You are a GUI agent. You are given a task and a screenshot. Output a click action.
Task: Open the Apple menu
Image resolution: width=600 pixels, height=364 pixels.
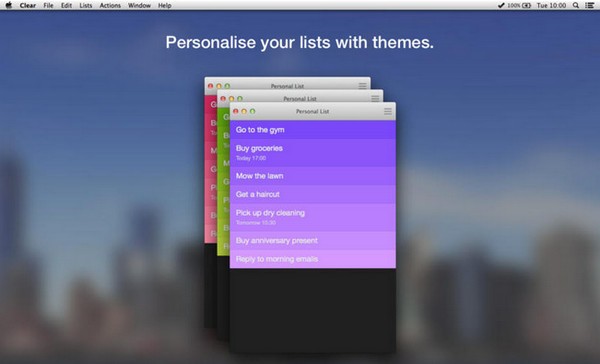coord(8,5)
